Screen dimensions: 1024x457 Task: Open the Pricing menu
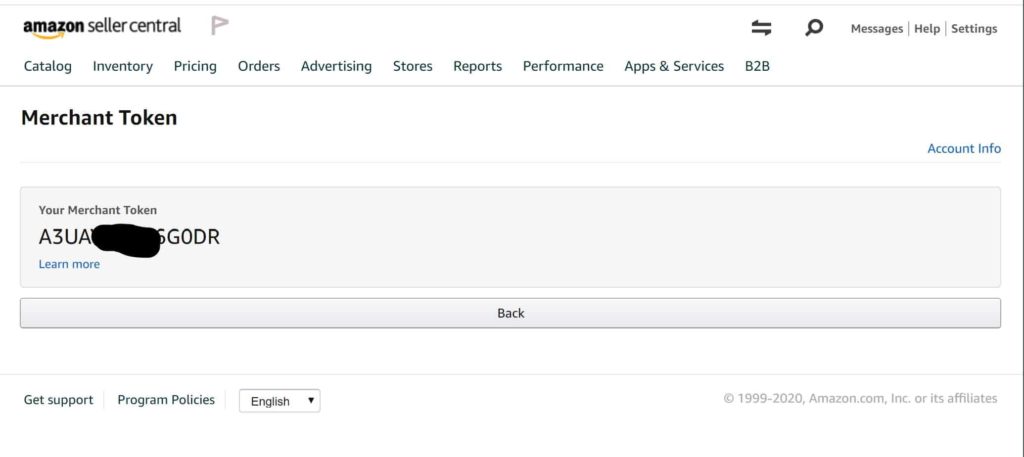point(195,66)
